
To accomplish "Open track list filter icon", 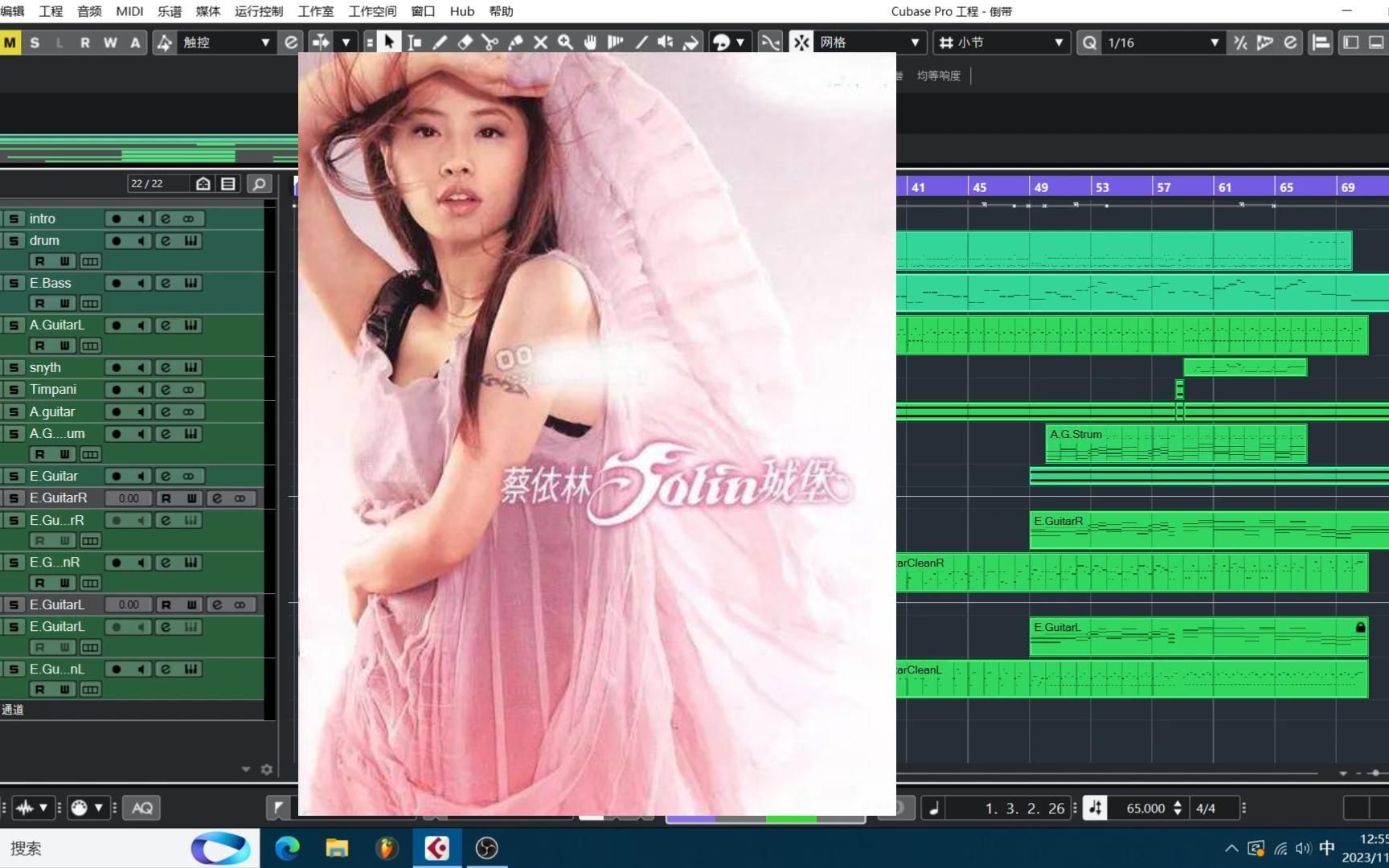I will pyautogui.click(x=228, y=184).
